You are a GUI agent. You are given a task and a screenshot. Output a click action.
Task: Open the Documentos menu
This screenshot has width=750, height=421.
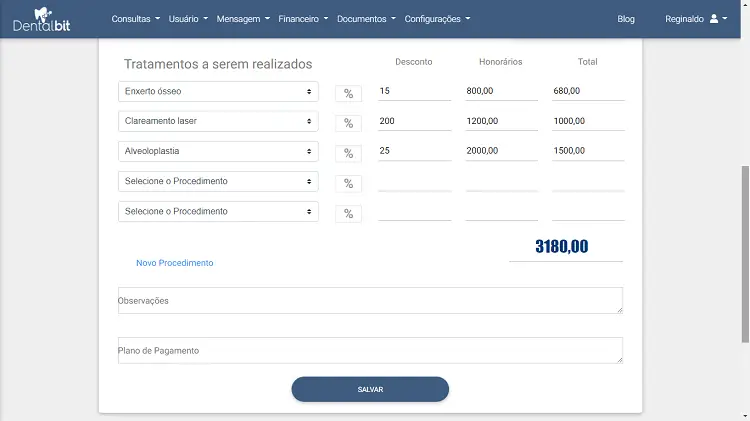[x=366, y=19]
